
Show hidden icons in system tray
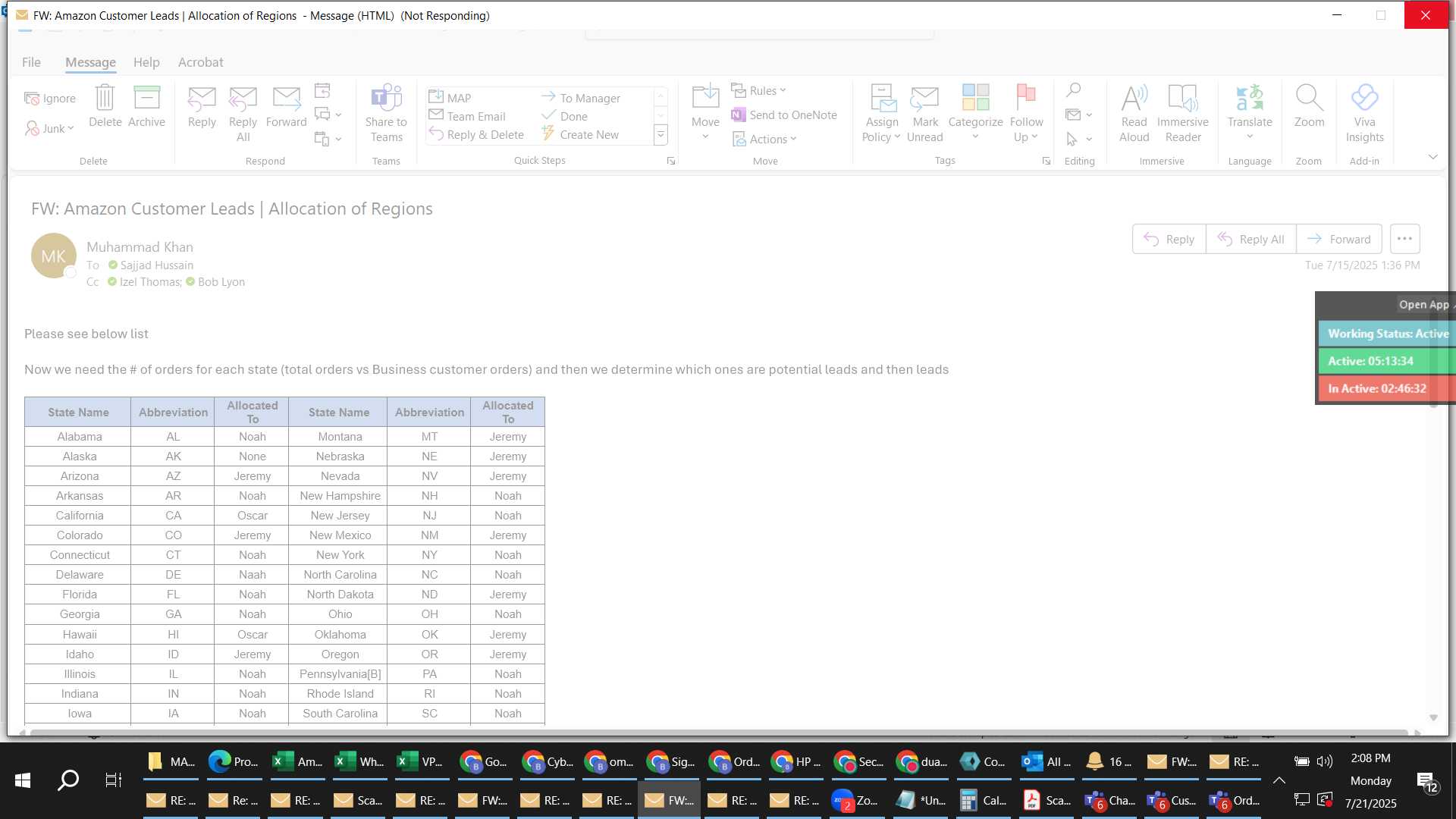click(x=1279, y=780)
